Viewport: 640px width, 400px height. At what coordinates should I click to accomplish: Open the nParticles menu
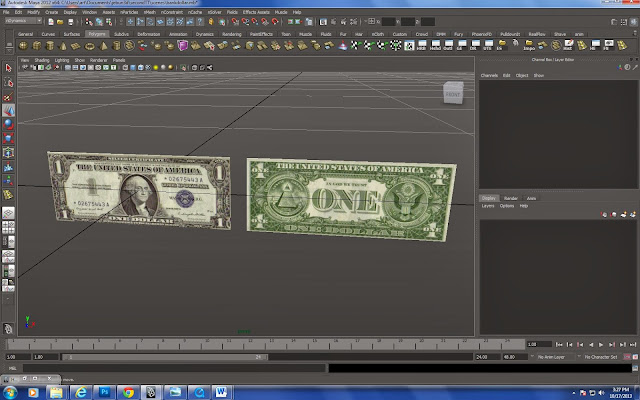click(129, 12)
